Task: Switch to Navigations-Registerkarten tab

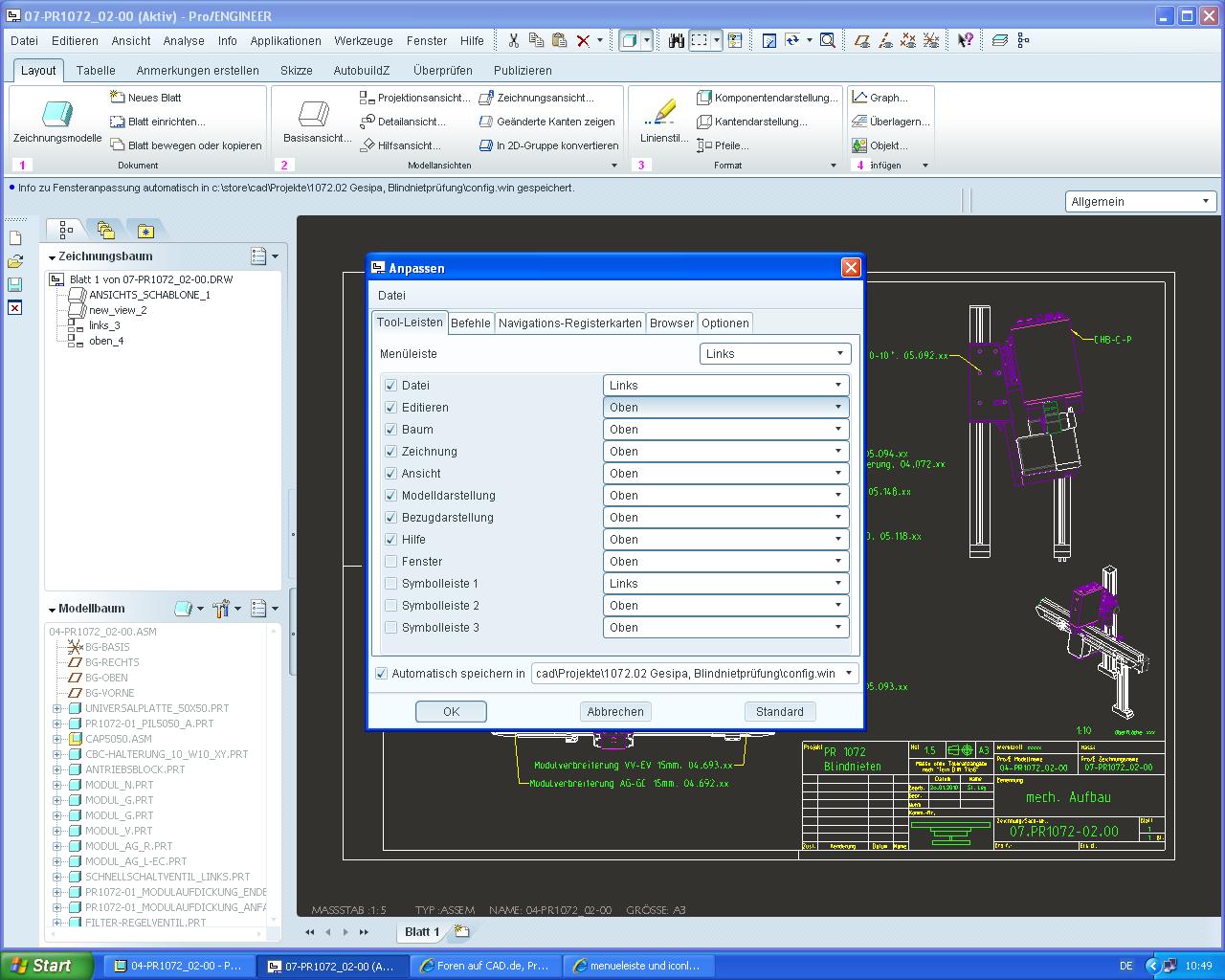Action: point(570,323)
